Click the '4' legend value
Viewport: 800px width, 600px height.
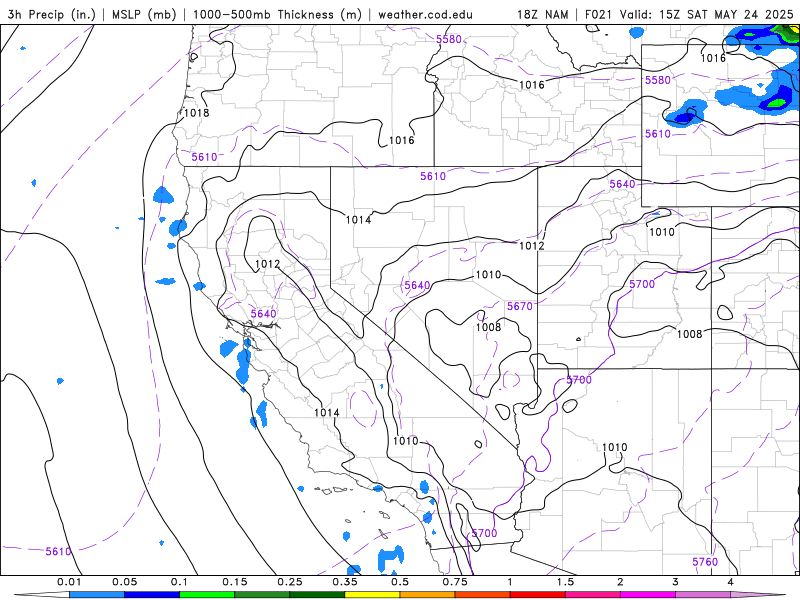coord(731,582)
